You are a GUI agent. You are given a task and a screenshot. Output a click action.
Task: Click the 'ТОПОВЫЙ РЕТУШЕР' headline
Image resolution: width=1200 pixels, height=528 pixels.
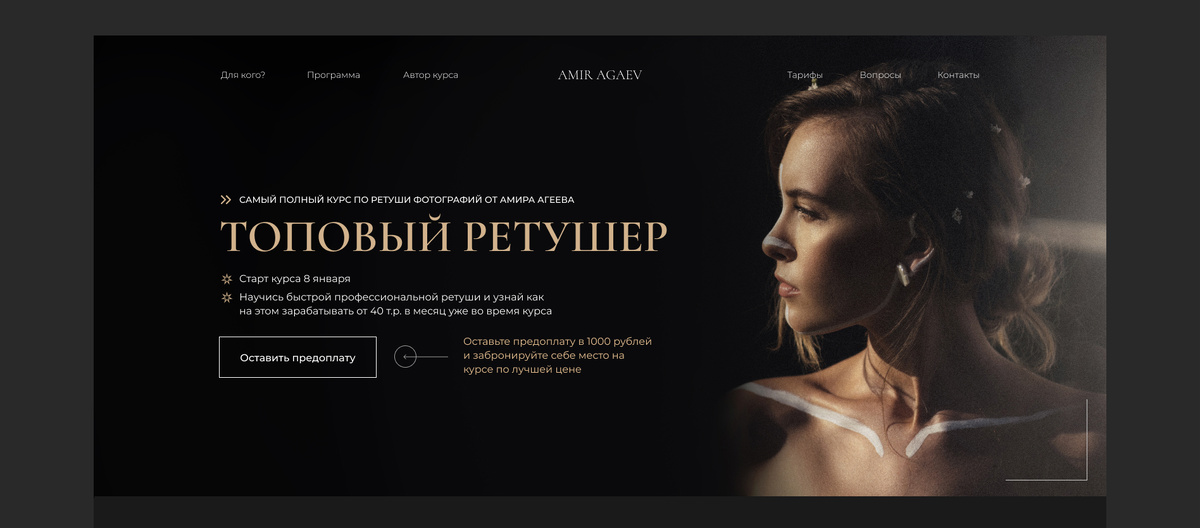click(443, 237)
